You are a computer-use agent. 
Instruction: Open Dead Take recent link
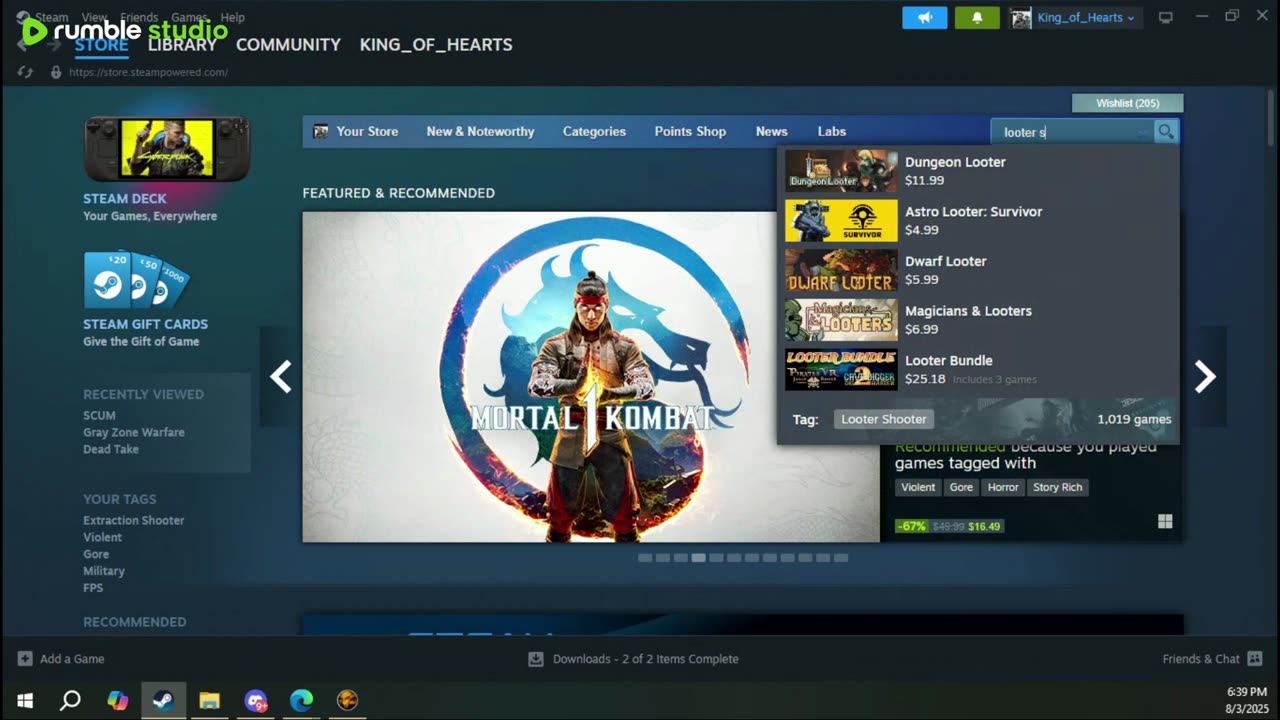coord(111,449)
